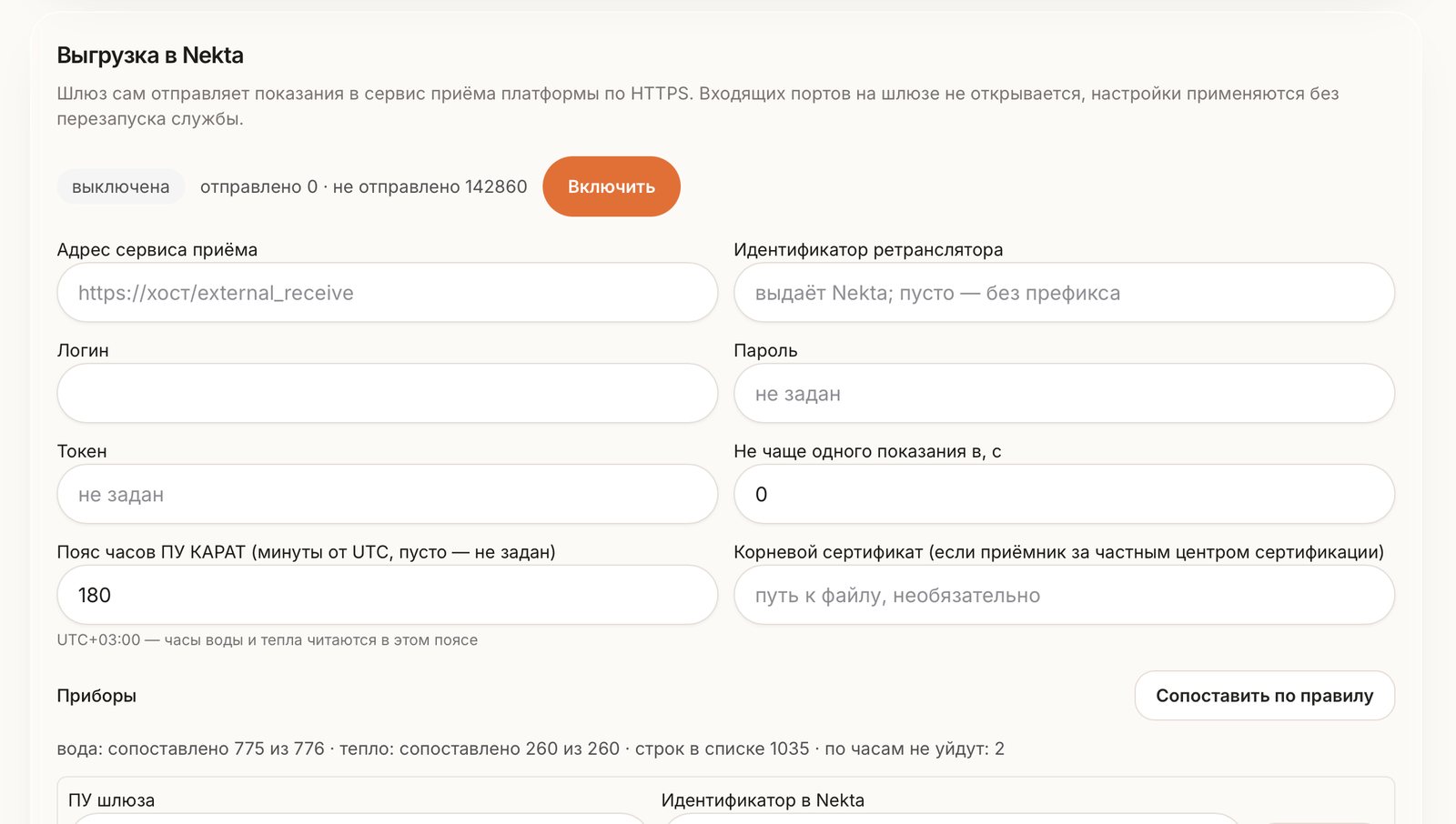Click the Адрес сервиса приёма label
The image size is (1456, 824).
[157, 250]
